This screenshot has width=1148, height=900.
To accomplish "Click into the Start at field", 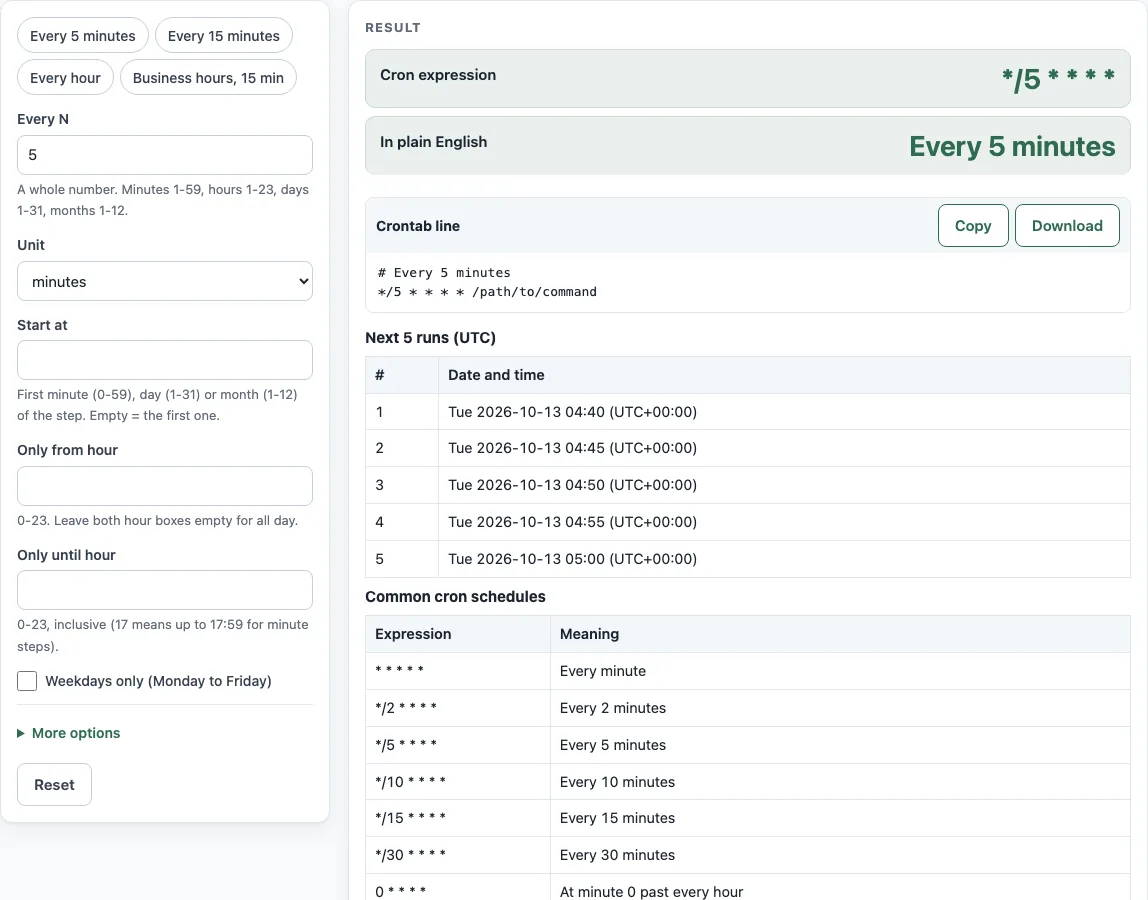I will pyautogui.click(x=165, y=360).
